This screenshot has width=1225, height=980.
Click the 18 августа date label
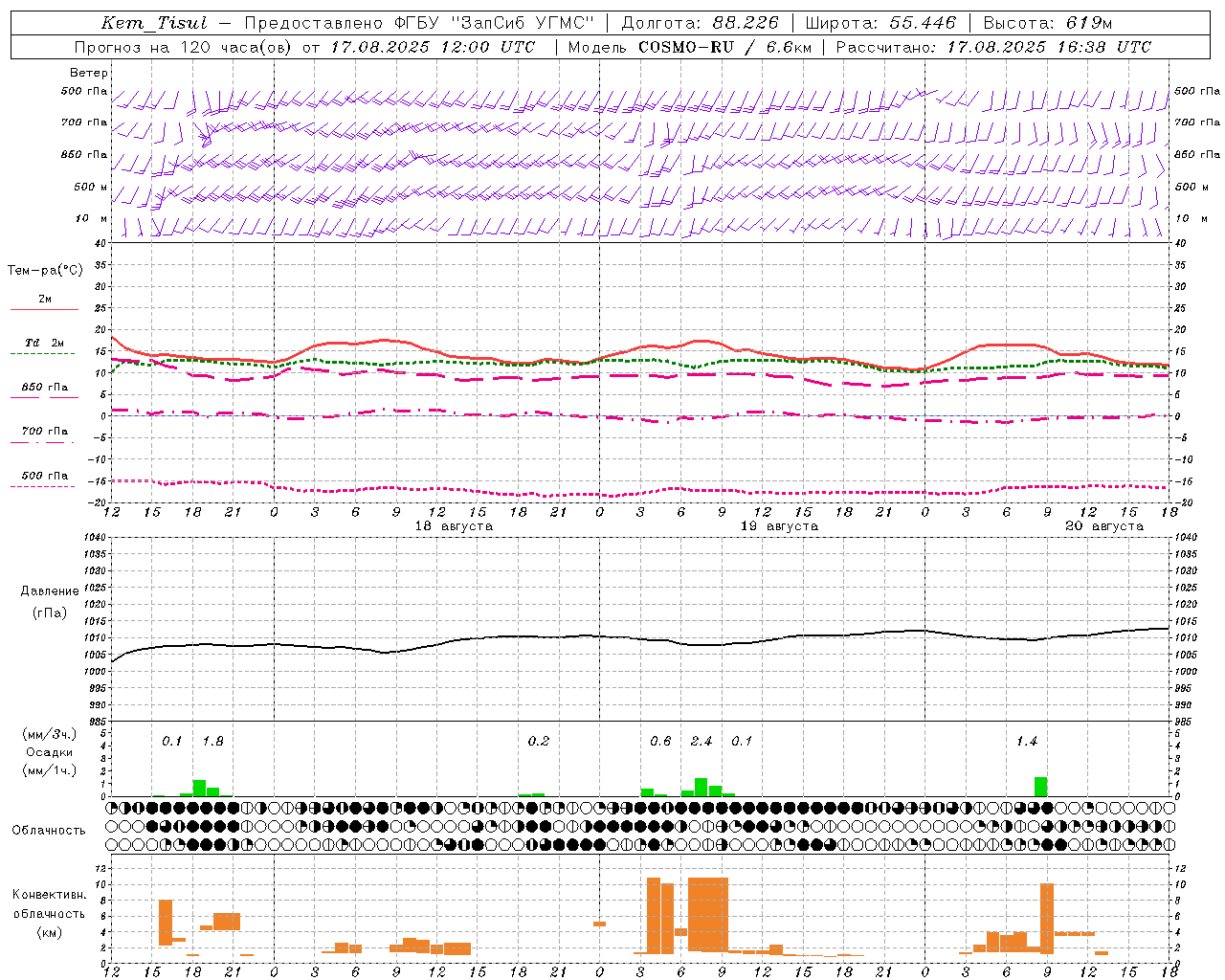(x=454, y=526)
